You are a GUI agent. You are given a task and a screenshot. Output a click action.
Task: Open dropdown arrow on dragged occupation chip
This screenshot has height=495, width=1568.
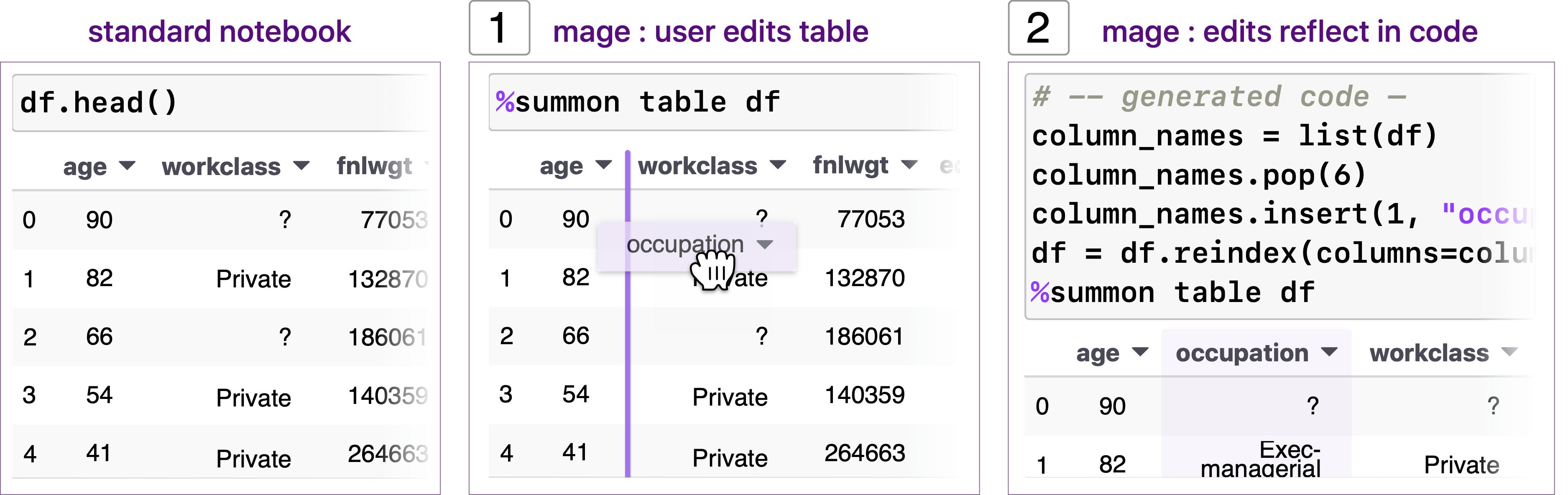coord(764,244)
